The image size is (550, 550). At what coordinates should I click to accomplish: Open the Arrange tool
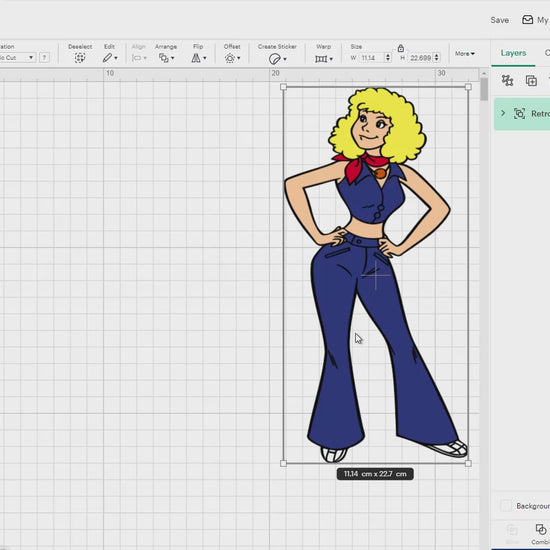166,58
